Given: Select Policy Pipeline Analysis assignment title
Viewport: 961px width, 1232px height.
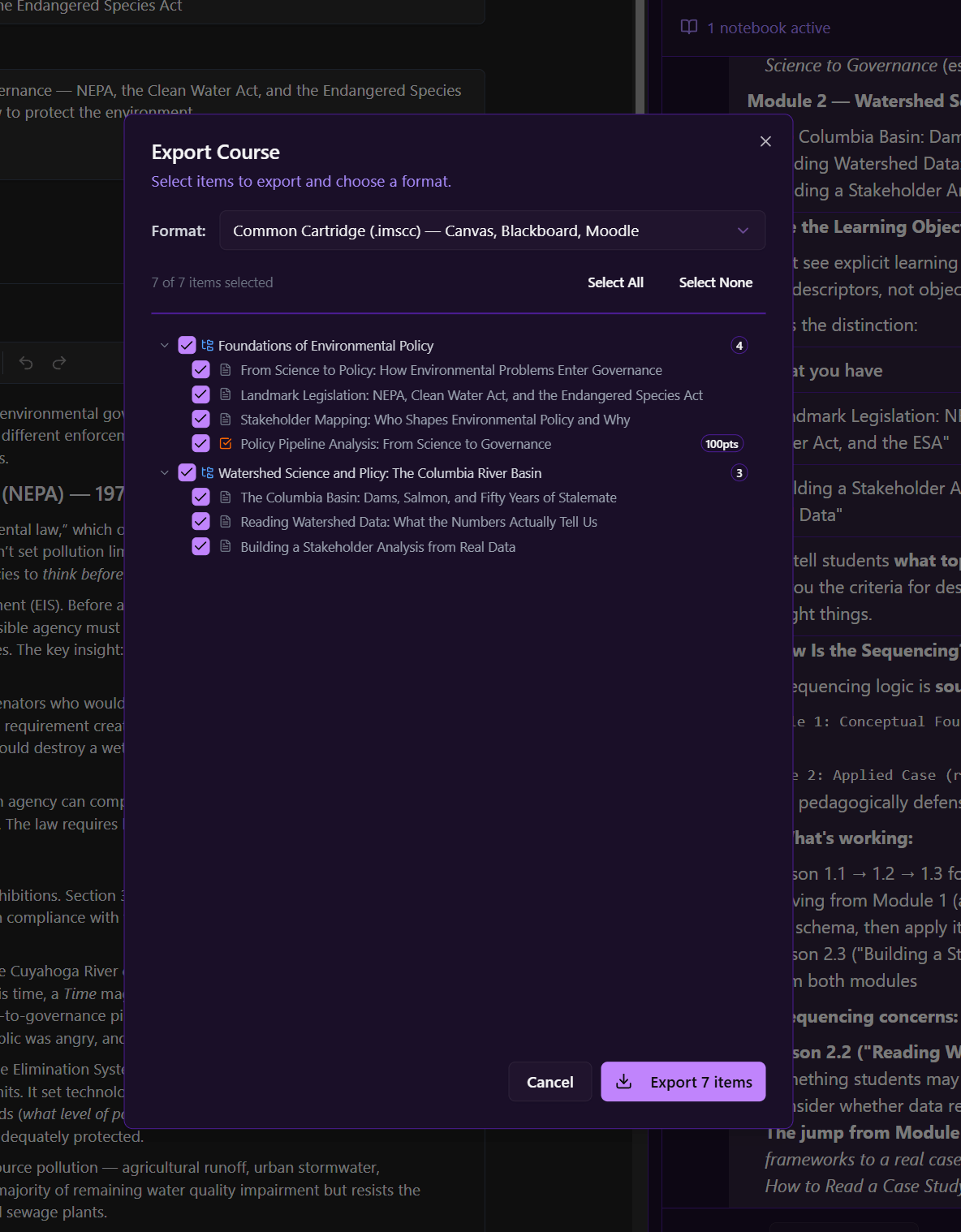Looking at the screenshot, I should [x=396, y=444].
